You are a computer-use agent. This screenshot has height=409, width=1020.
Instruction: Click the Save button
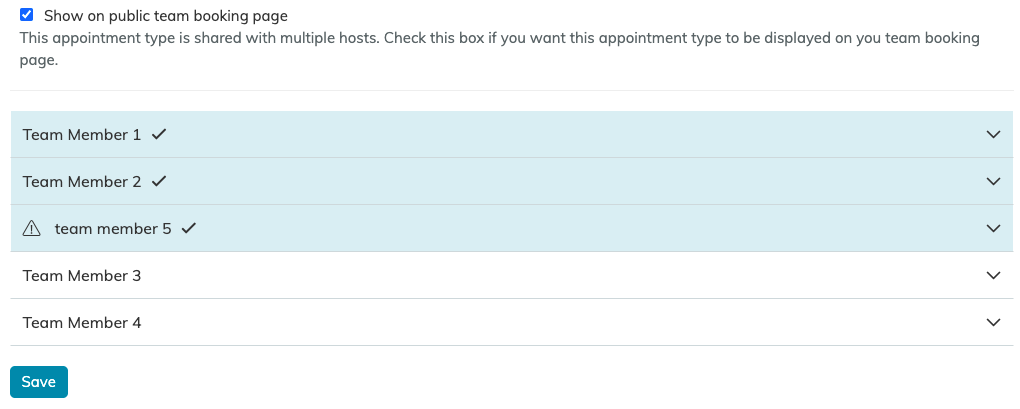[38, 382]
